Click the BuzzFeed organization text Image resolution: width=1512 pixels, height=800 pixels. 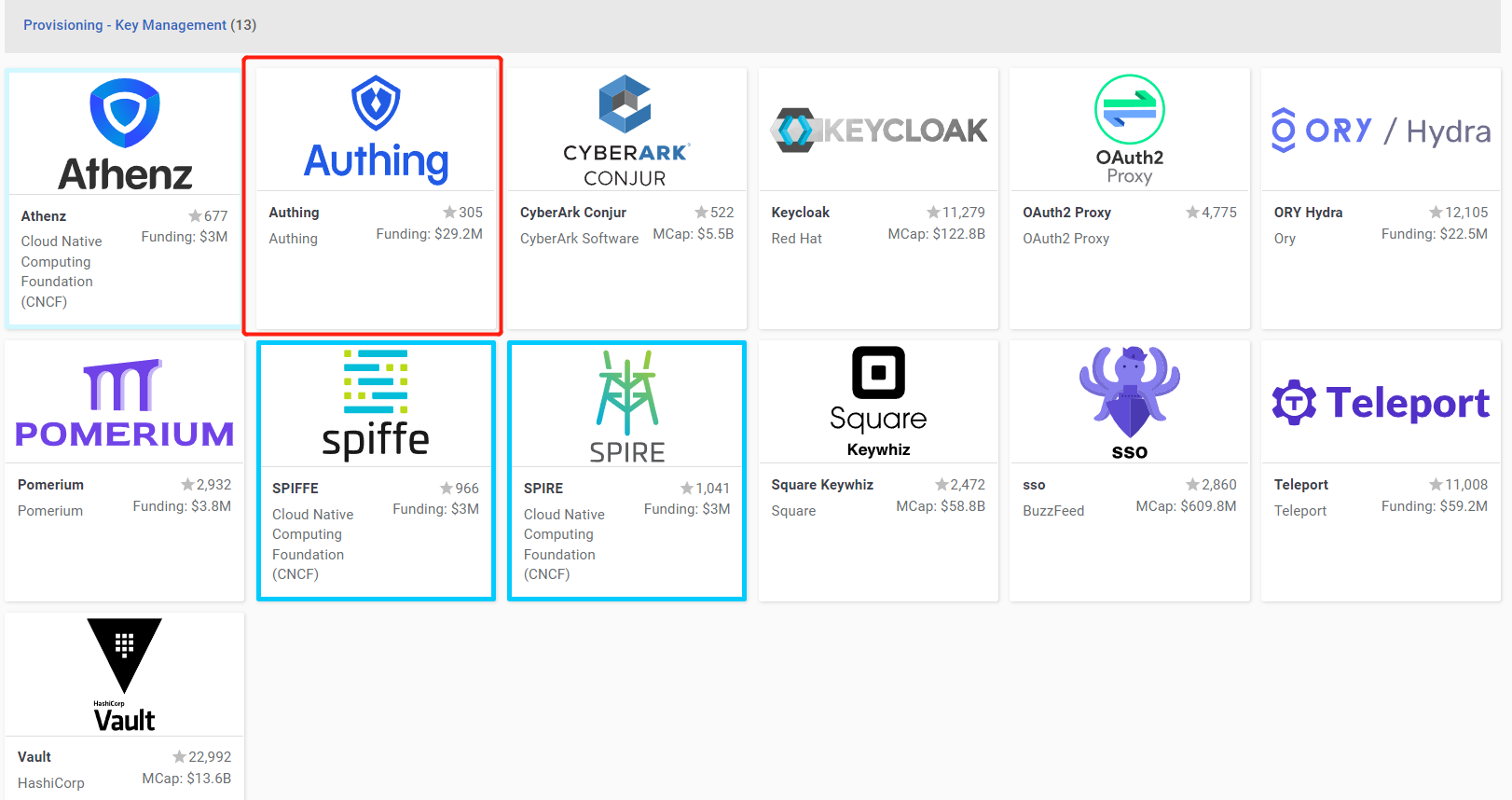click(x=1053, y=511)
